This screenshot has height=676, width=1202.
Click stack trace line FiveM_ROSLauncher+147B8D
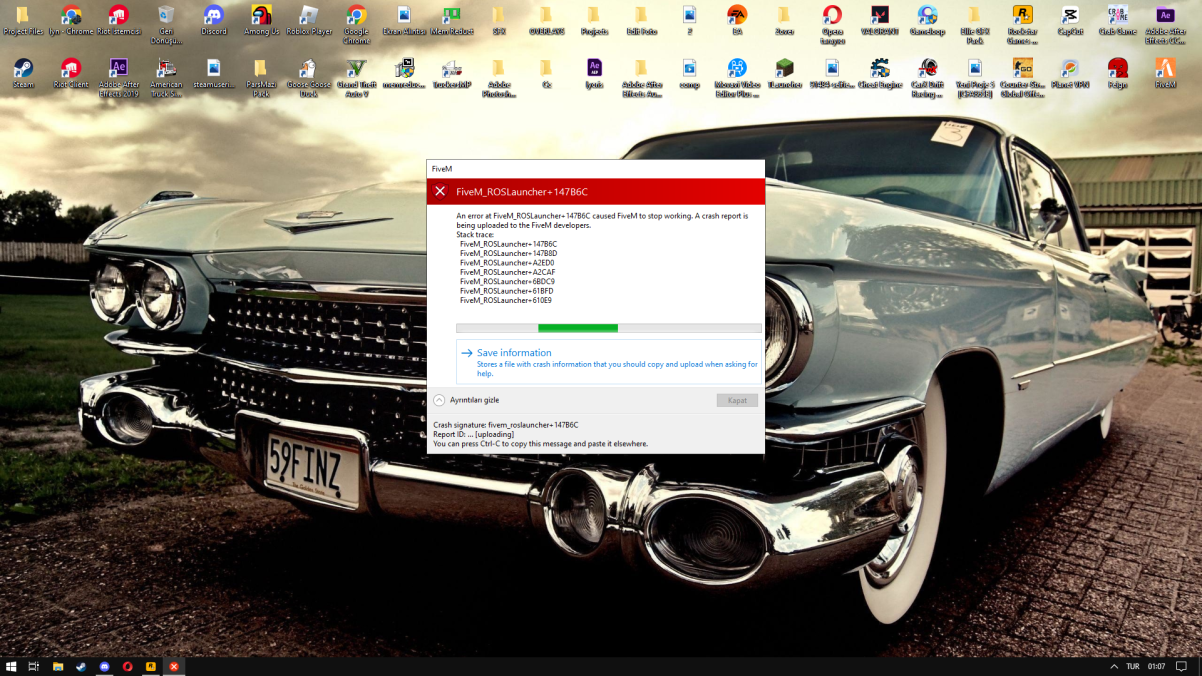pyautogui.click(x=508, y=254)
